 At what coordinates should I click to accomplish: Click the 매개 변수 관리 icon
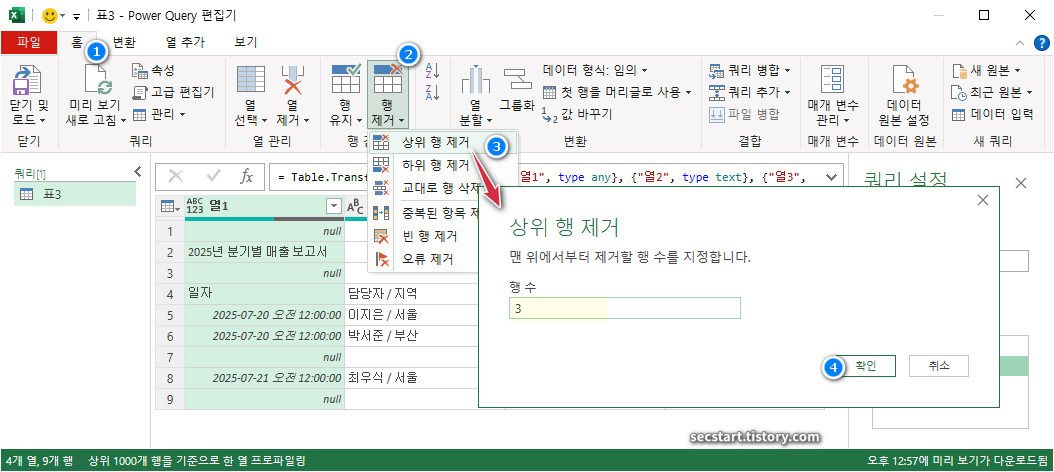point(833,79)
